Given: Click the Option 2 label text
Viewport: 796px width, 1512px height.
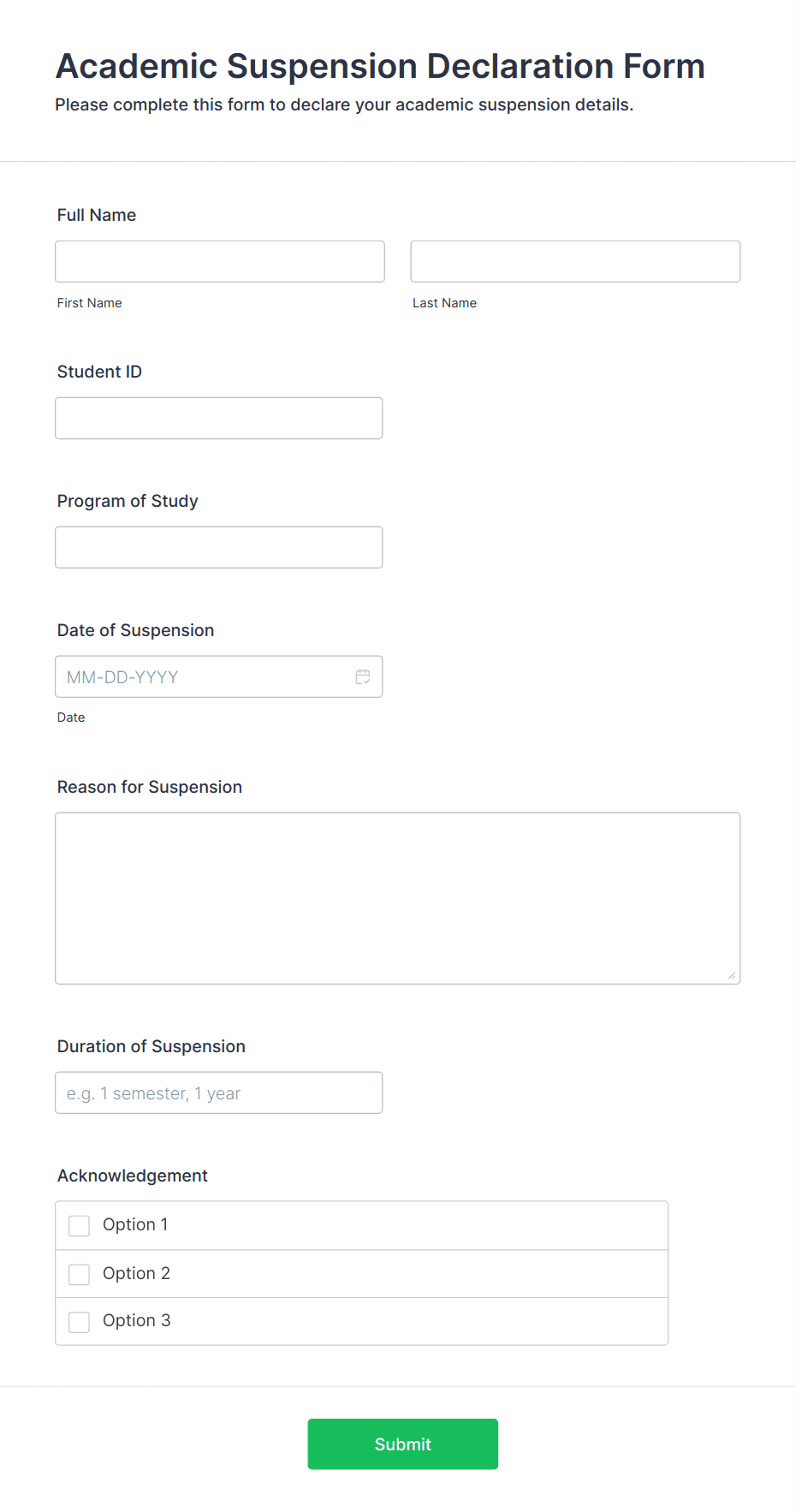Looking at the screenshot, I should pos(136,1273).
